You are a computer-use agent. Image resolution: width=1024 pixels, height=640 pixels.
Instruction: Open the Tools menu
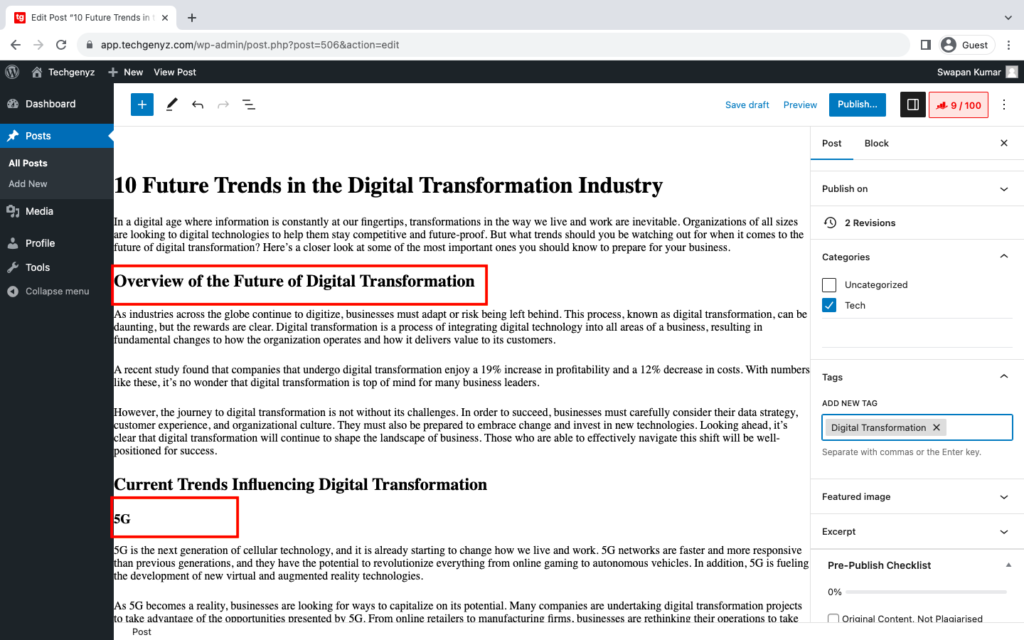(x=57, y=267)
